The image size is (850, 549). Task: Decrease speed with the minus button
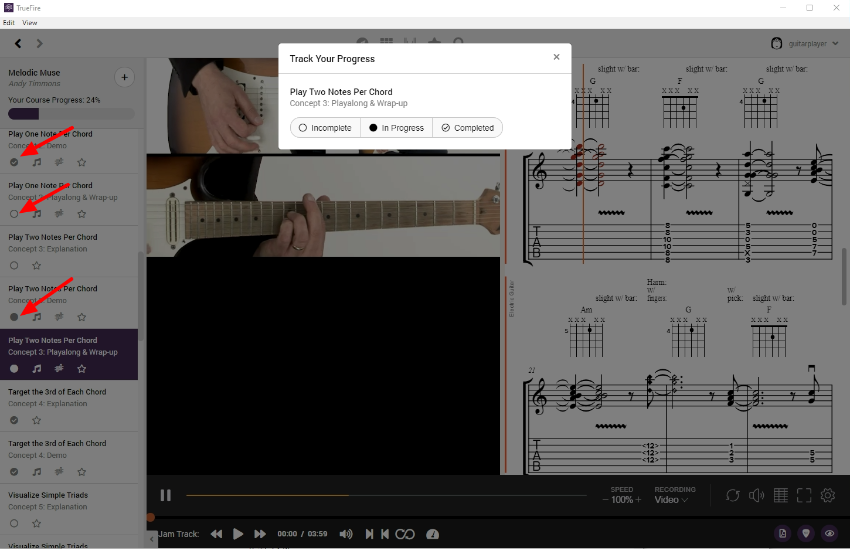605,500
